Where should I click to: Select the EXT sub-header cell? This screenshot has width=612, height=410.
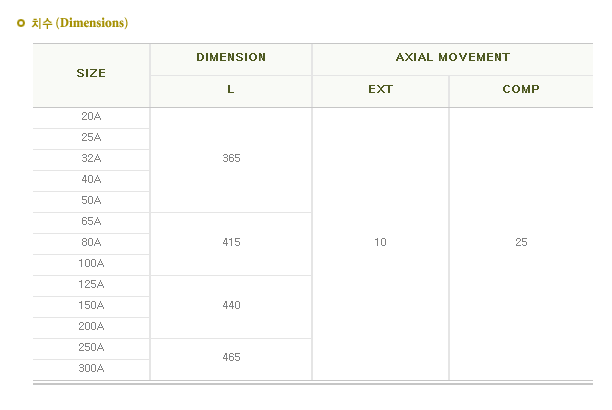coord(381,89)
